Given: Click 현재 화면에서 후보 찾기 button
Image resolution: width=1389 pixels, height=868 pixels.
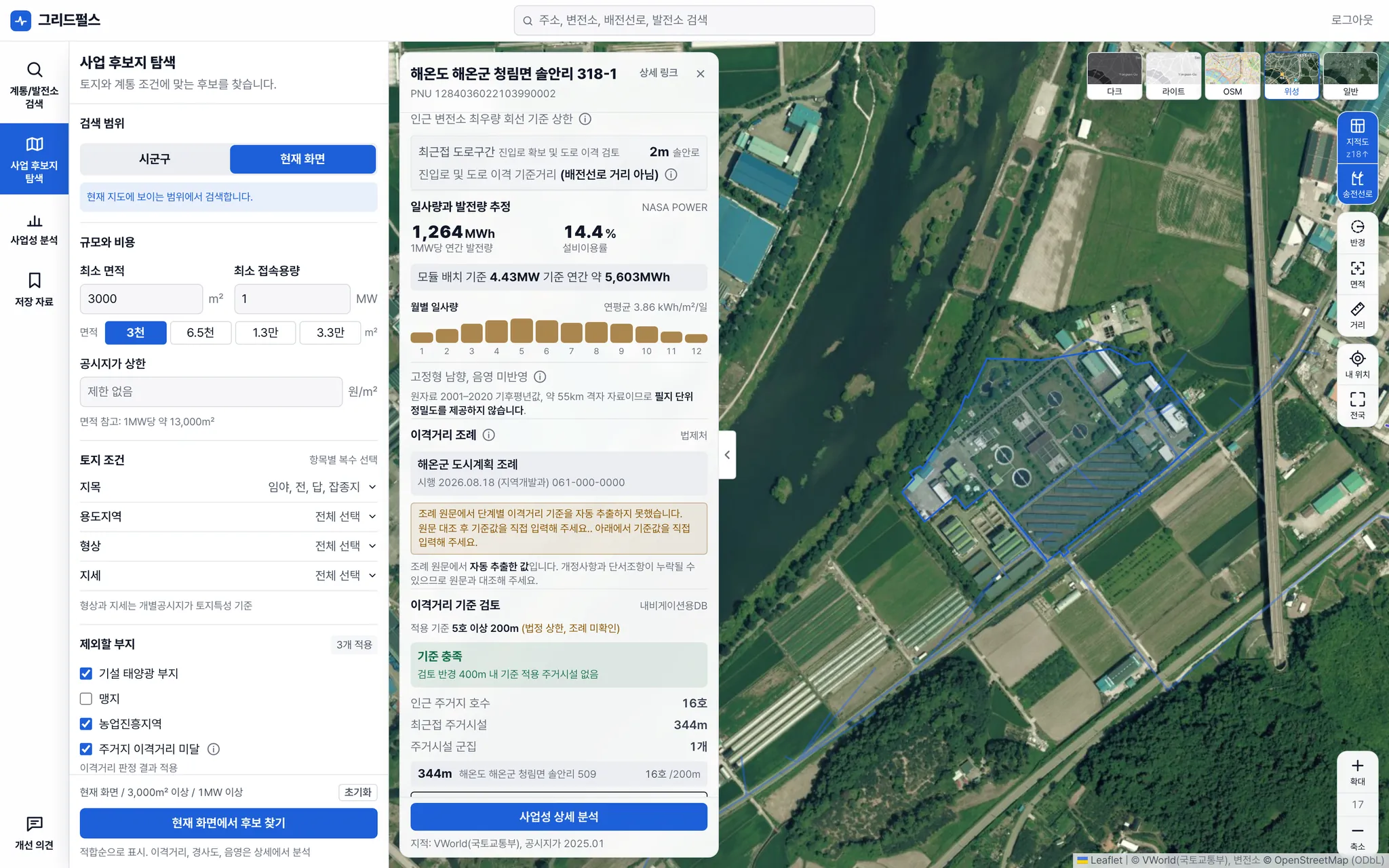Looking at the screenshot, I should pos(229,823).
